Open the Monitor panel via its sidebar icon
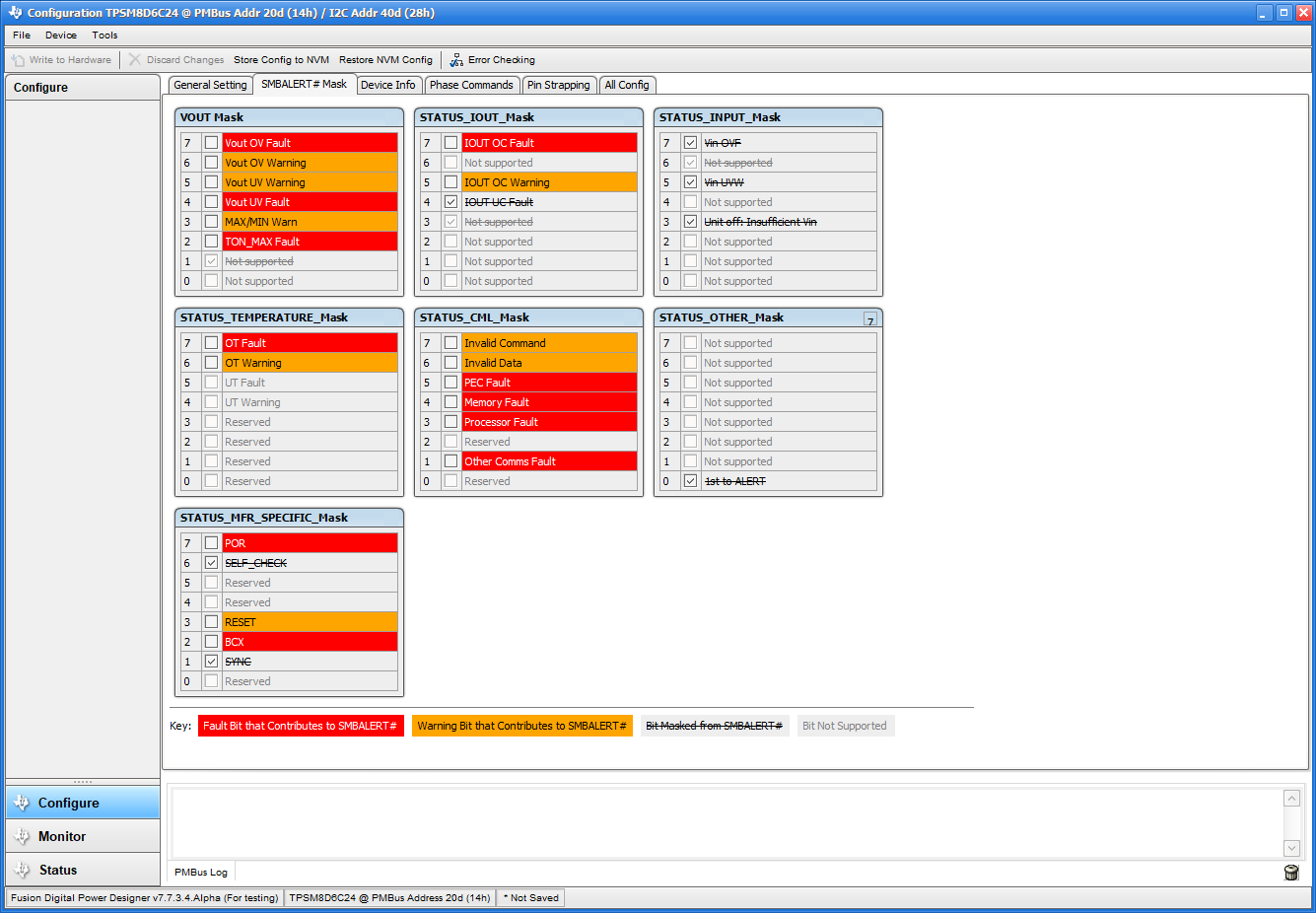 pyautogui.click(x=19, y=835)
